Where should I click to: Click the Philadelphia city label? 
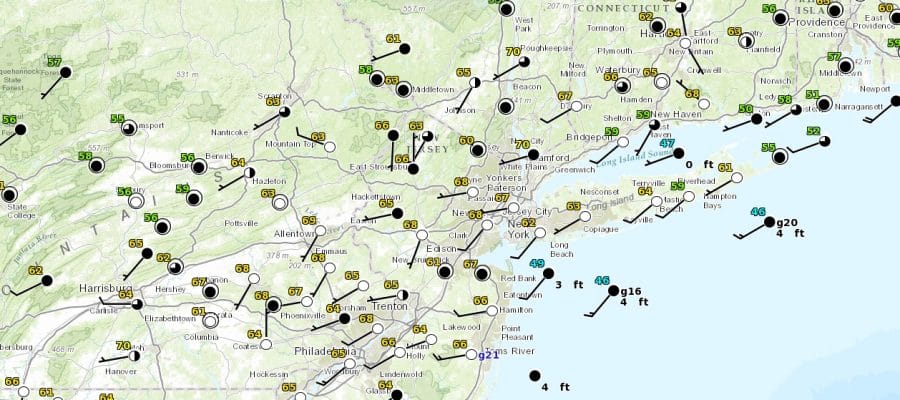(x=320, y=352)
